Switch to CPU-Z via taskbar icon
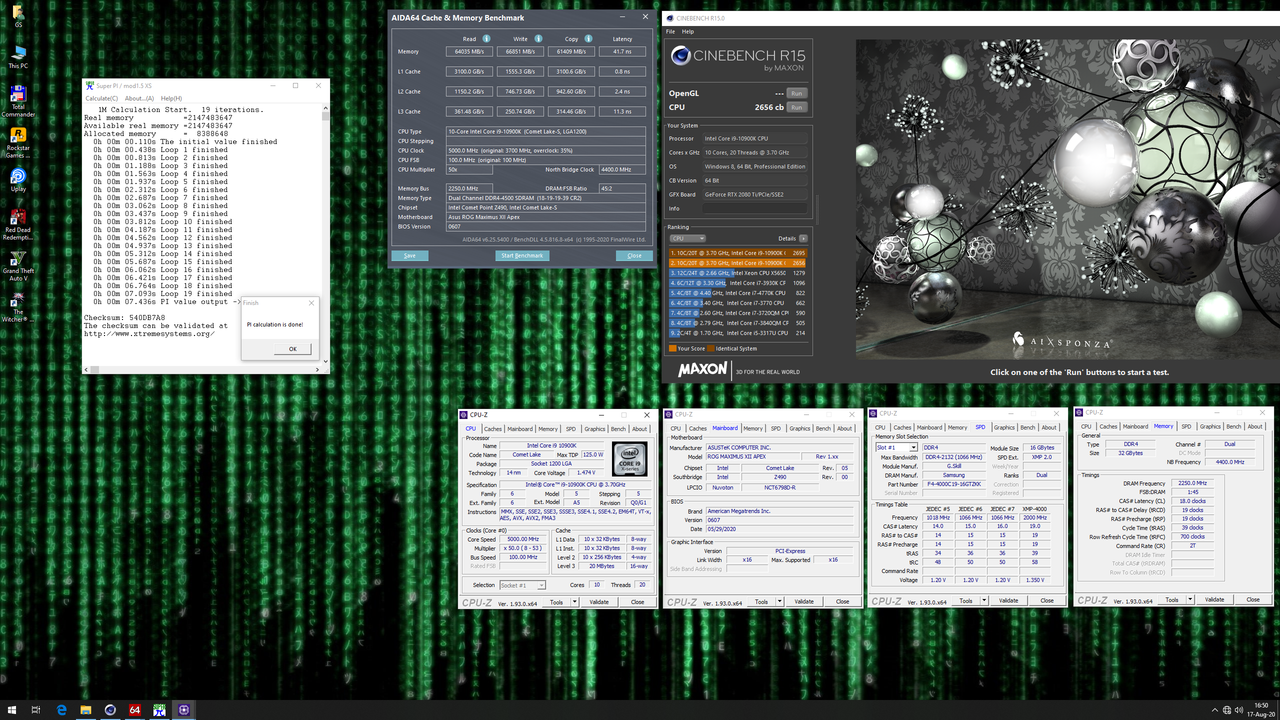 (184, 710)
